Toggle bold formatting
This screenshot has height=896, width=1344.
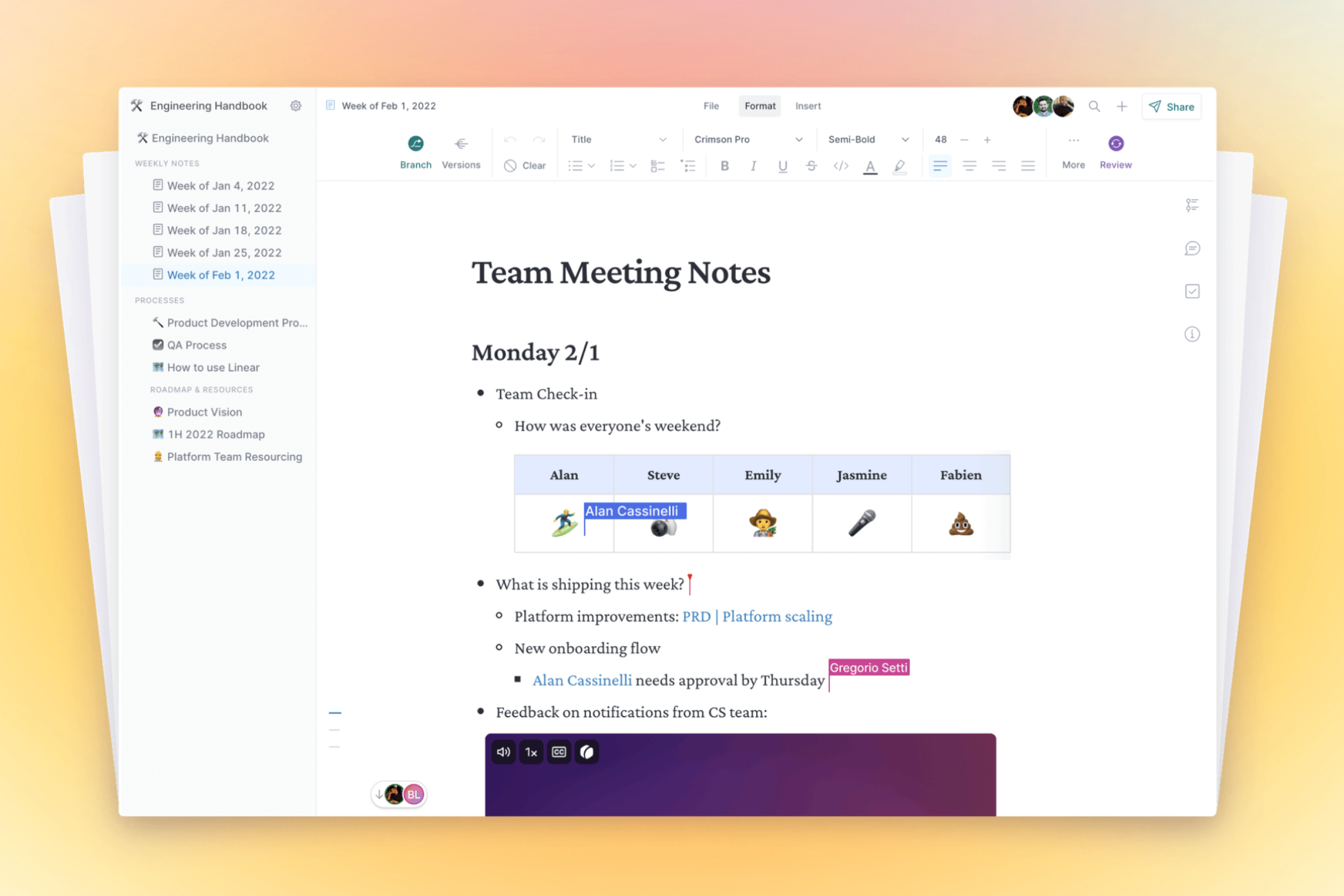pos(724,166)
